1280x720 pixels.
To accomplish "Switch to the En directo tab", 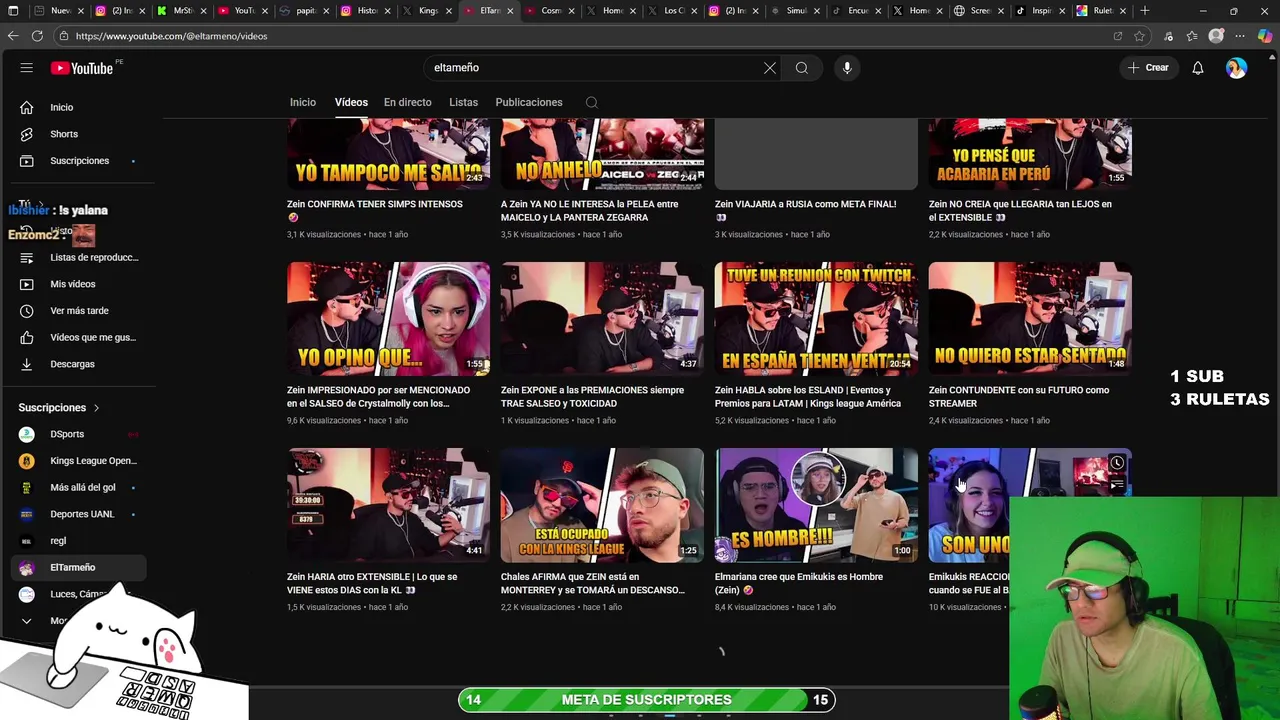I will tap(408, 102).
